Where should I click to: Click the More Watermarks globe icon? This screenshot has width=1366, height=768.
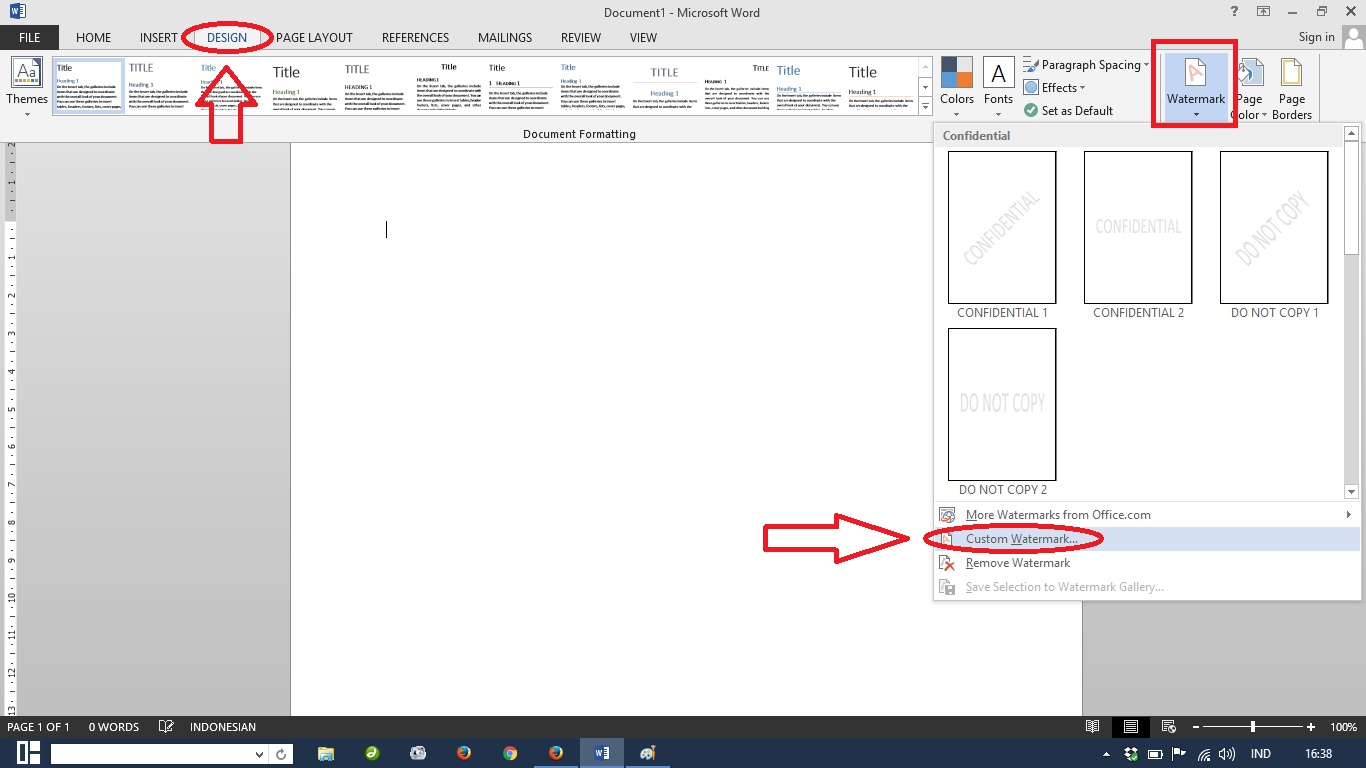coord(947,515)
